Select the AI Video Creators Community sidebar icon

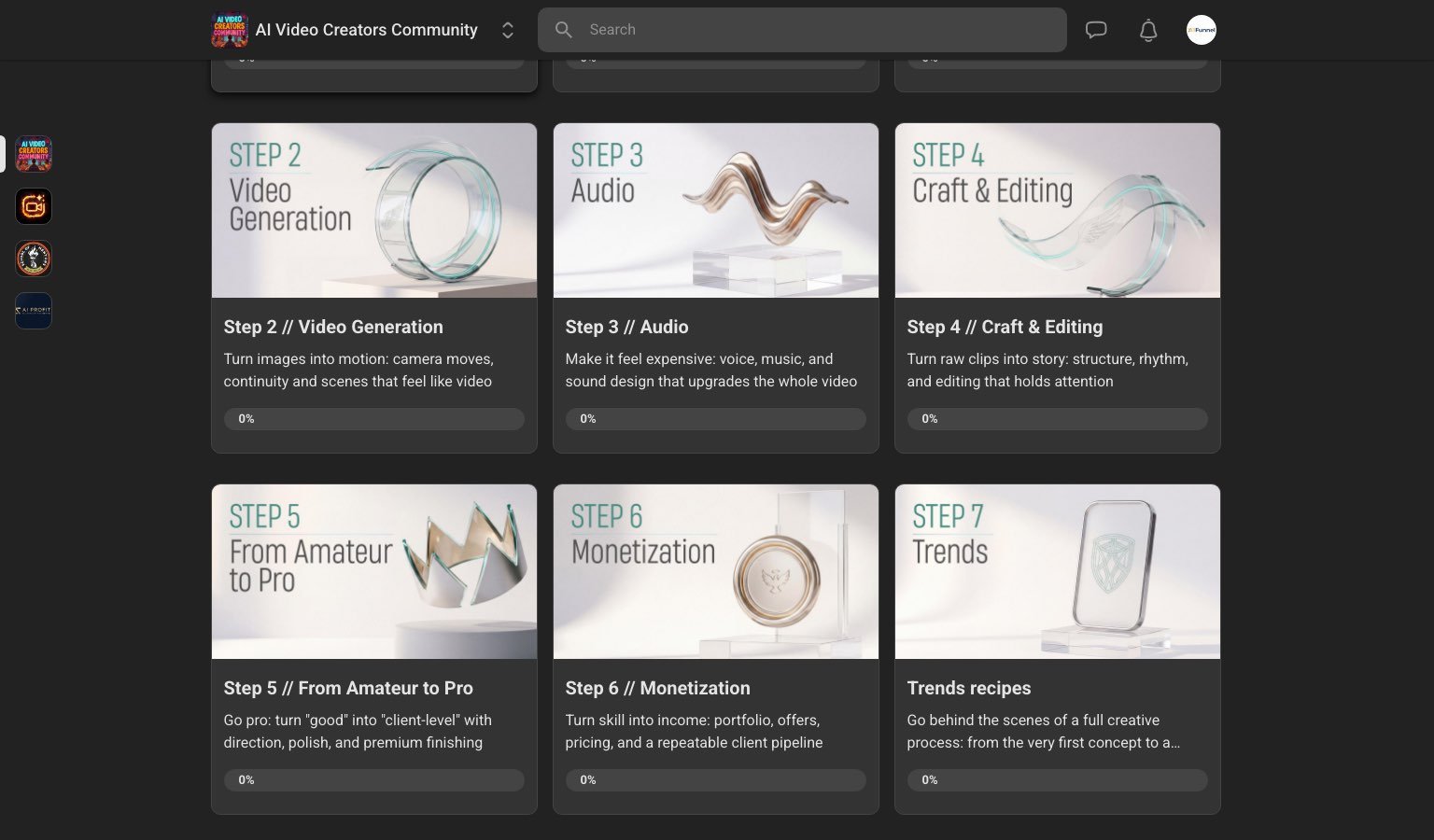pyautogui.click(x=33, y=154)
